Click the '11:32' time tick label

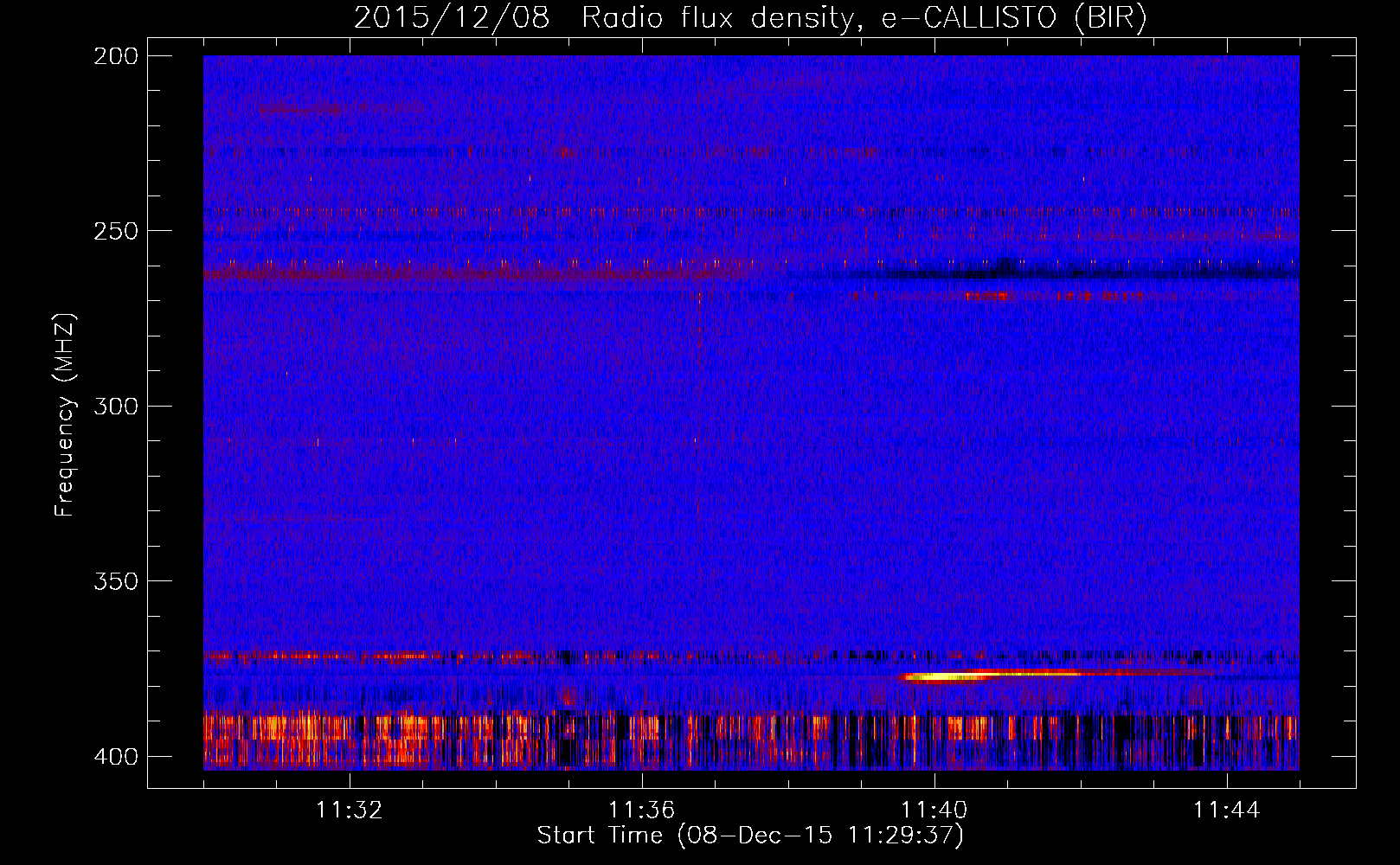point(350,811)
